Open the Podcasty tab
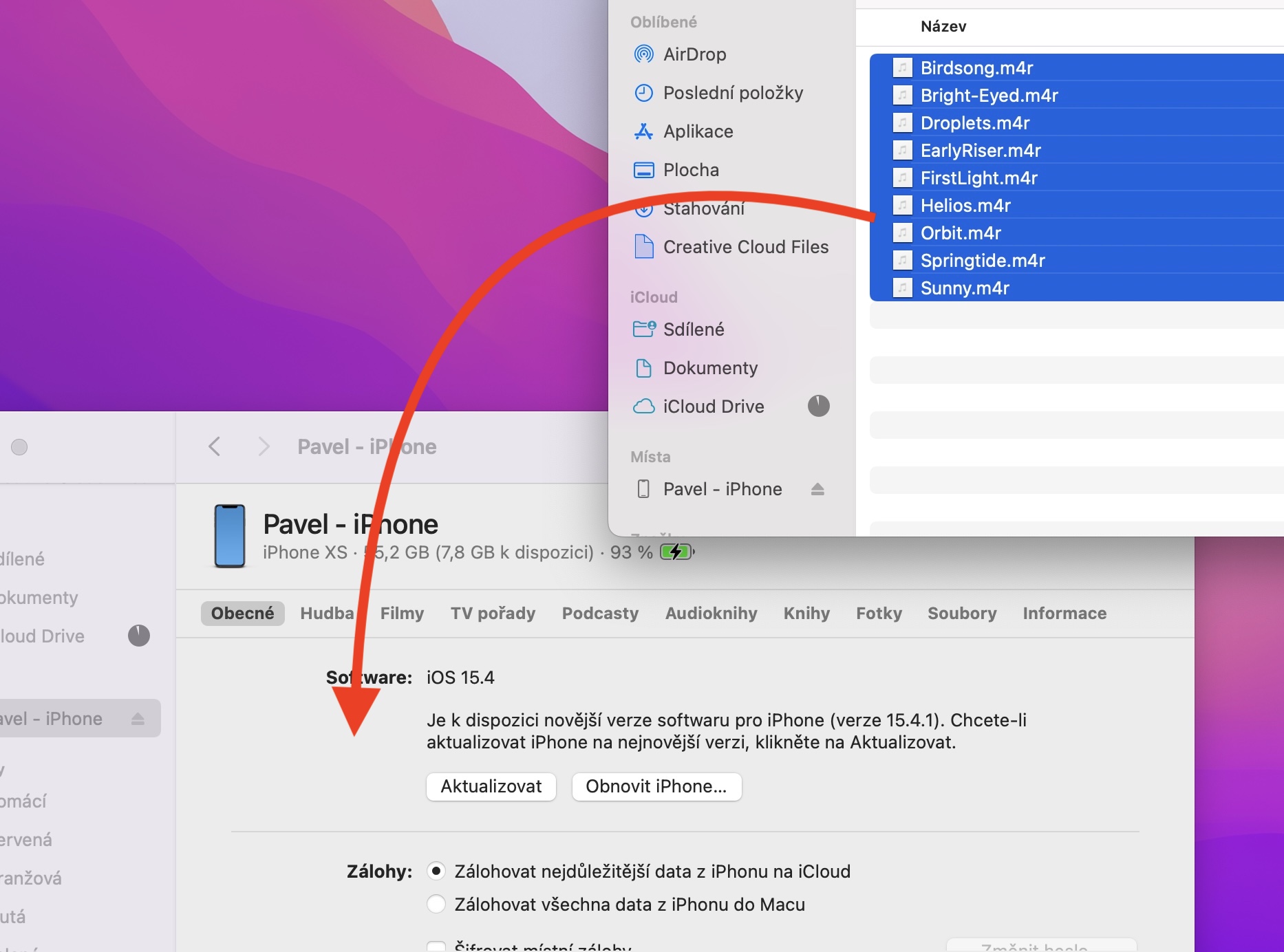This screenshot has width=1284, height=952. pyautogui.click(x=600, y=613)
